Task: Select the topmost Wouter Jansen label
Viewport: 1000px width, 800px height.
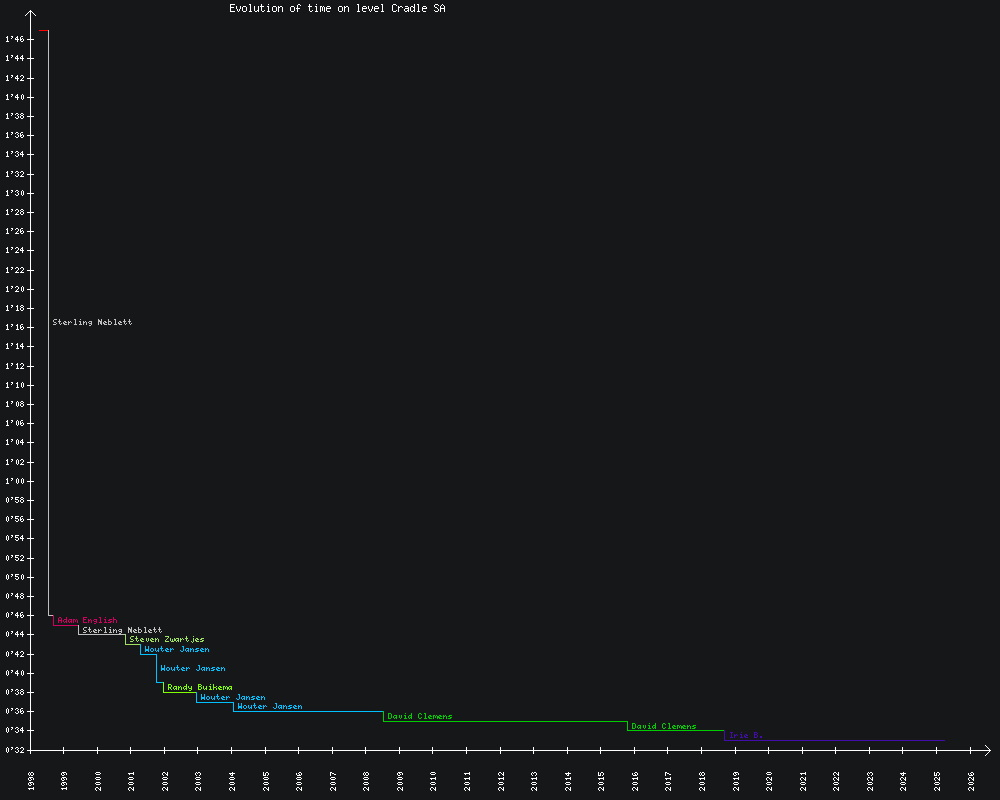Action: click(176, 650)
